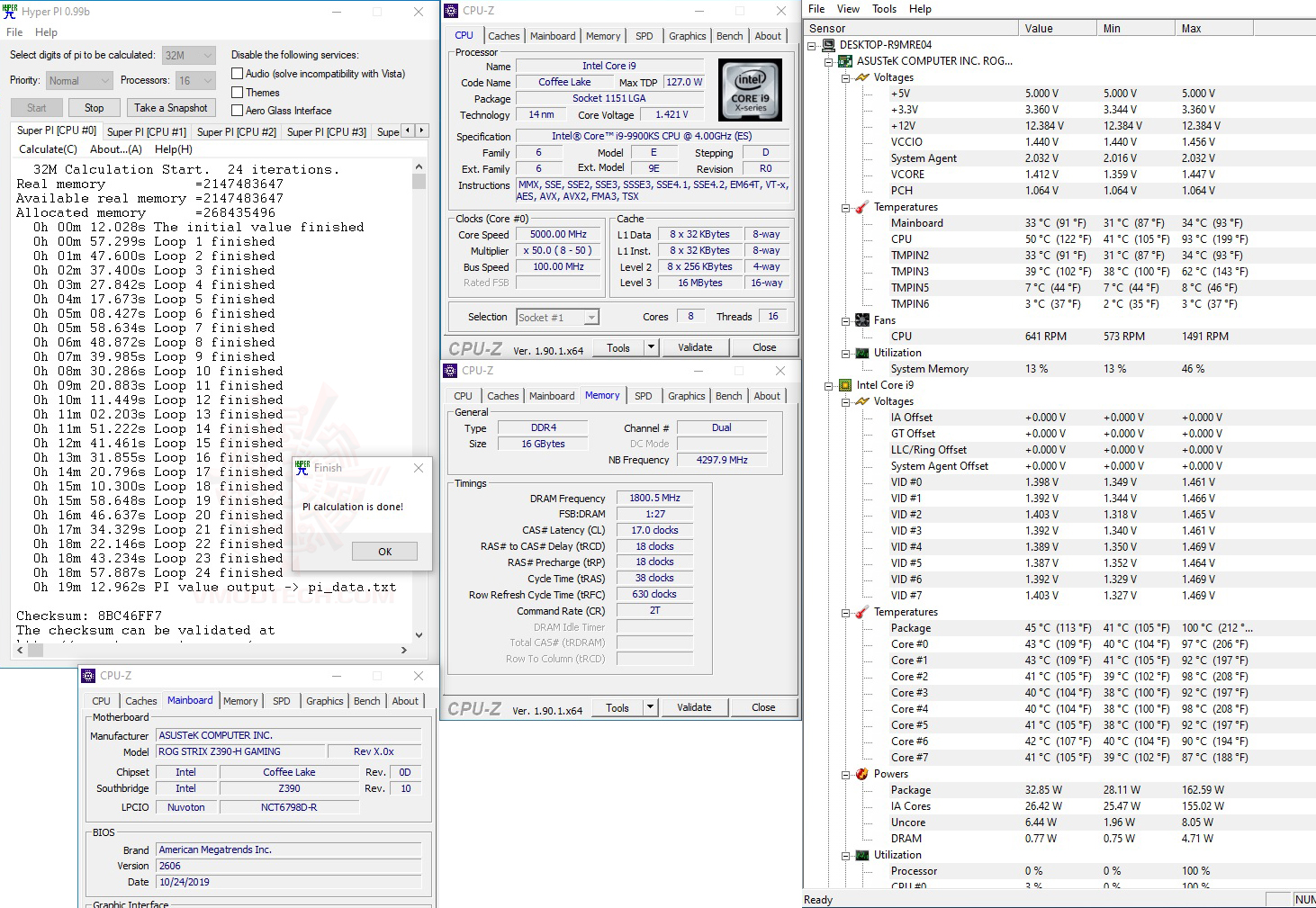
Task: Switch to Graphics tab in CPU-Z Mainboard window
Action: coord(325,701)
